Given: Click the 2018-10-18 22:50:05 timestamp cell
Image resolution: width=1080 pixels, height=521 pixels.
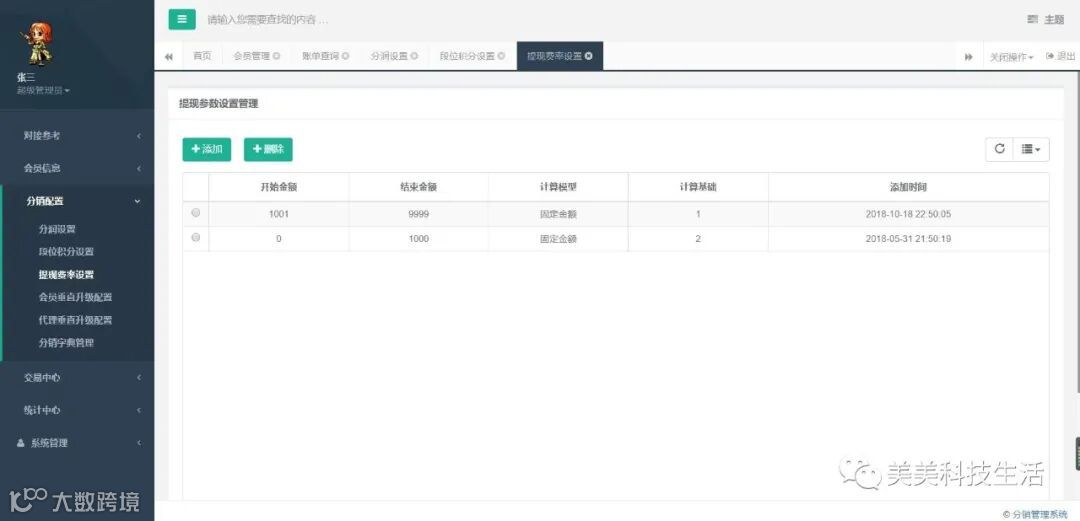Looking at the screenshot, I should click(908, 214).
